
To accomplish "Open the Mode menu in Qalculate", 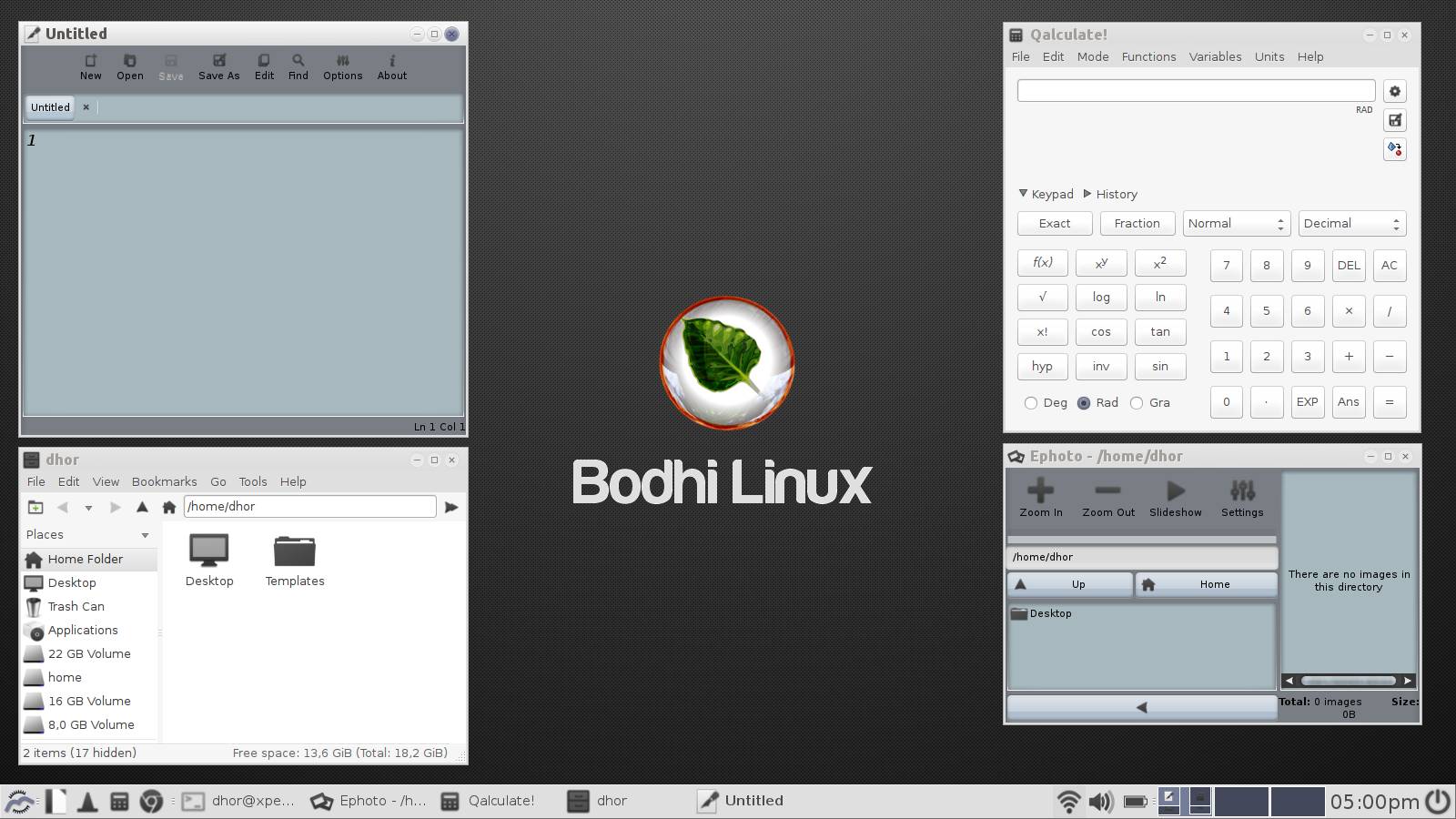I will click(x=1093, y=56).
